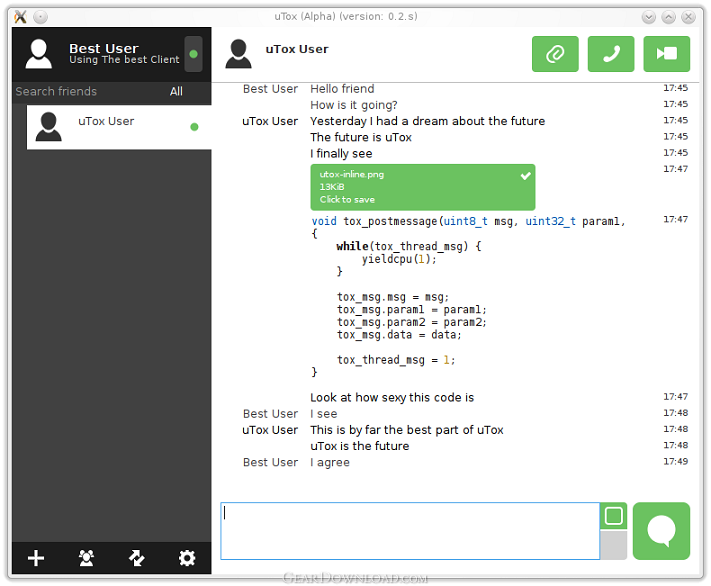711x586 pixels.
Task: Click the code line 'tox_msg.param2 = param2;'
Action: point(412,322)
